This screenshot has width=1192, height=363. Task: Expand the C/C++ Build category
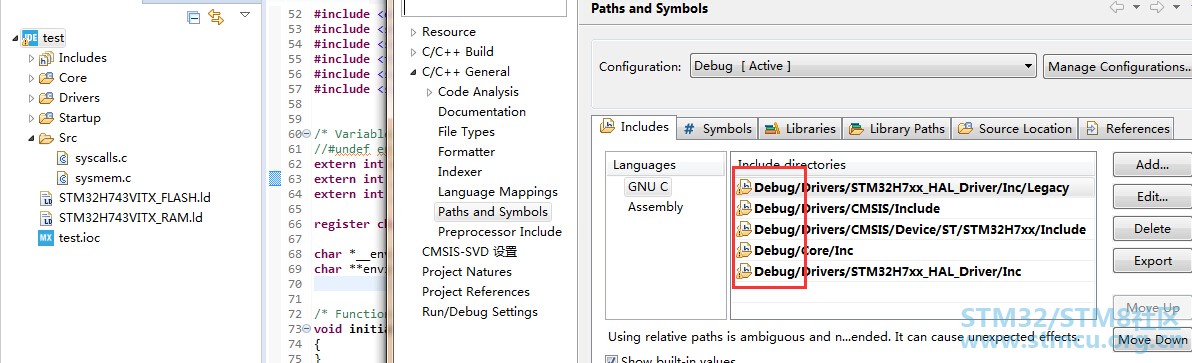tap(413, 52)
